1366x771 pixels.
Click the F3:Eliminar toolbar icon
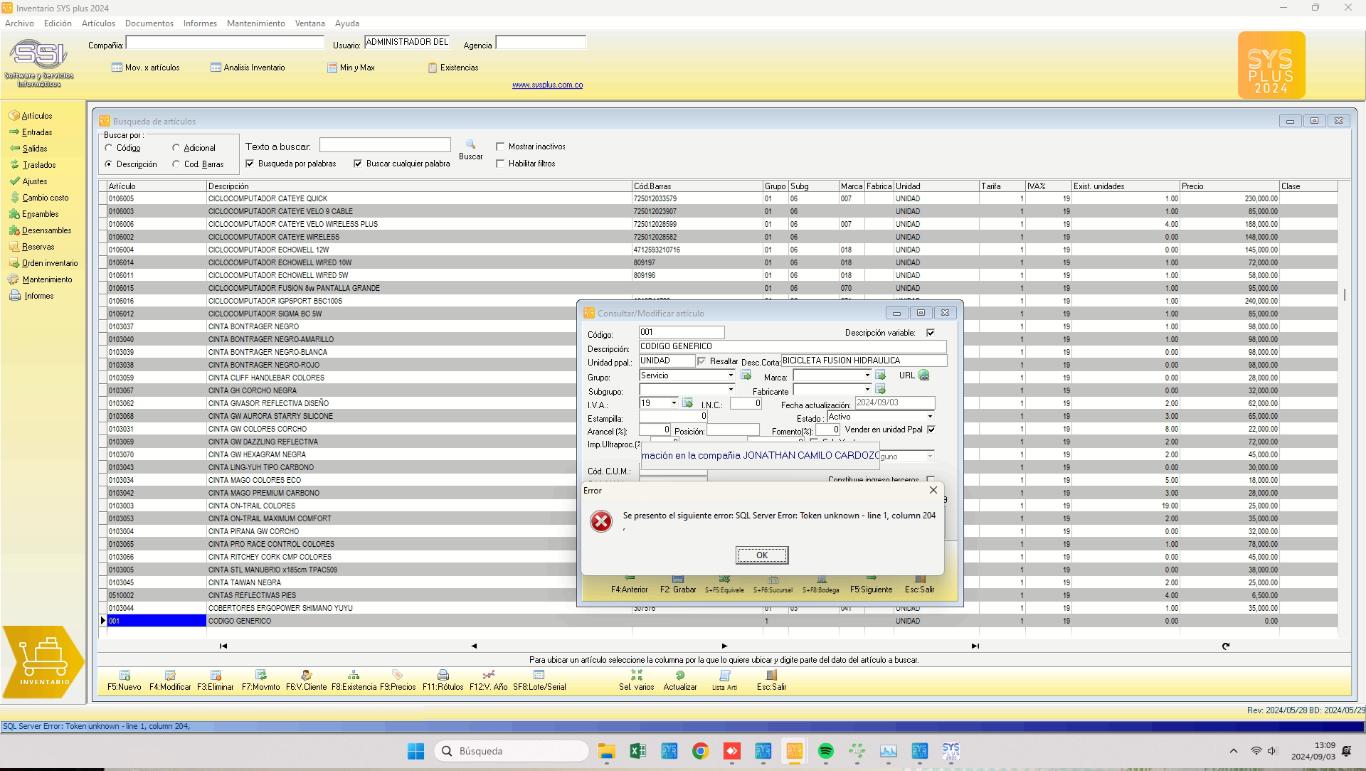pos(215,675)
